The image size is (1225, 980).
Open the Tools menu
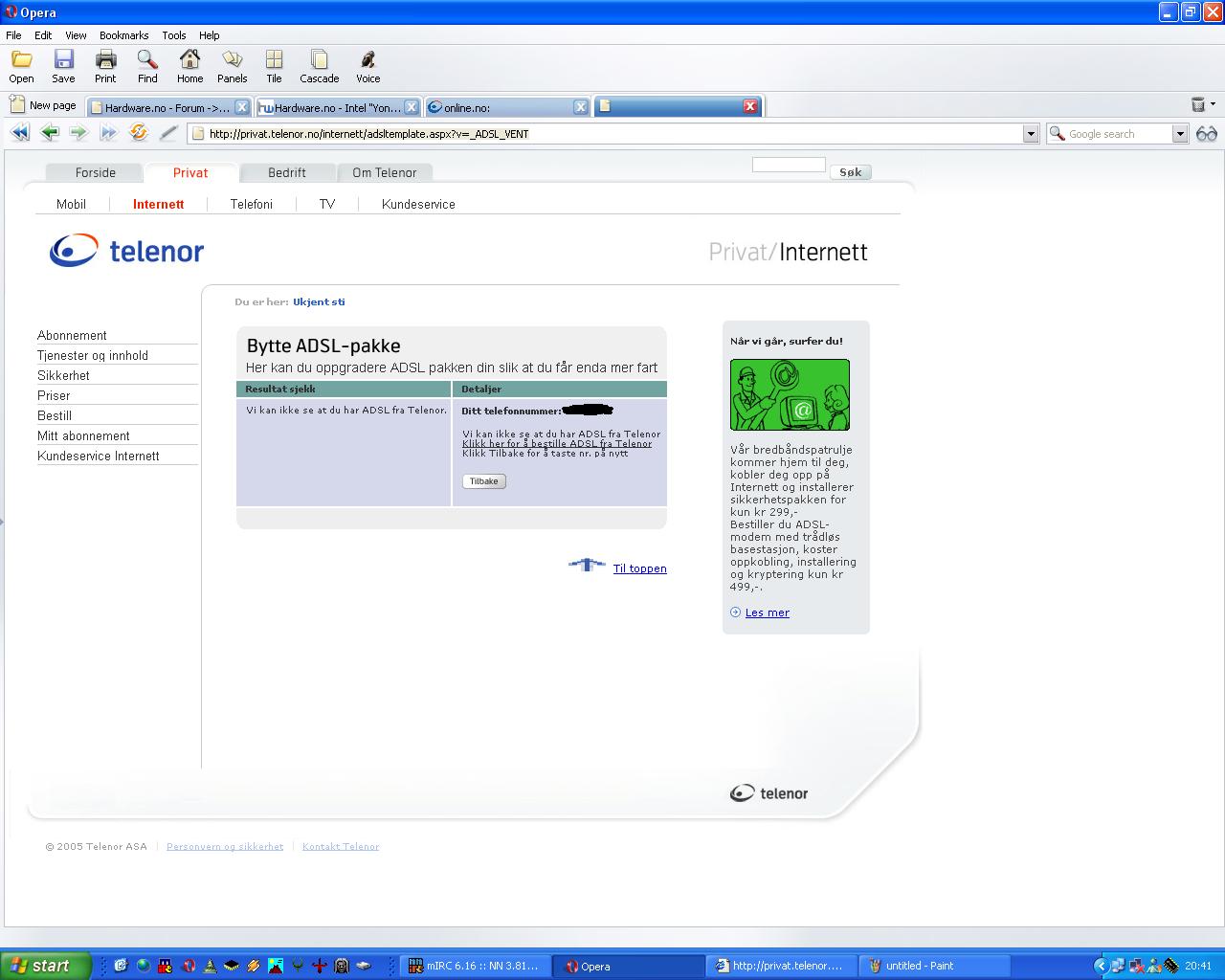(174, 35)
